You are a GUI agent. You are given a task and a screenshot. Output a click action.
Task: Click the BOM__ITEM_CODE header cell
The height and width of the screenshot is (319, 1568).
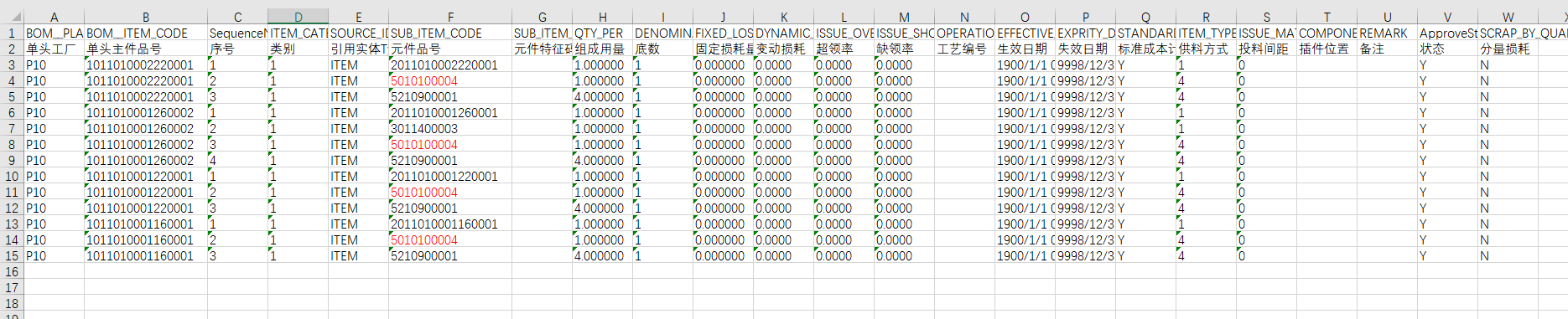pos(146,33)
